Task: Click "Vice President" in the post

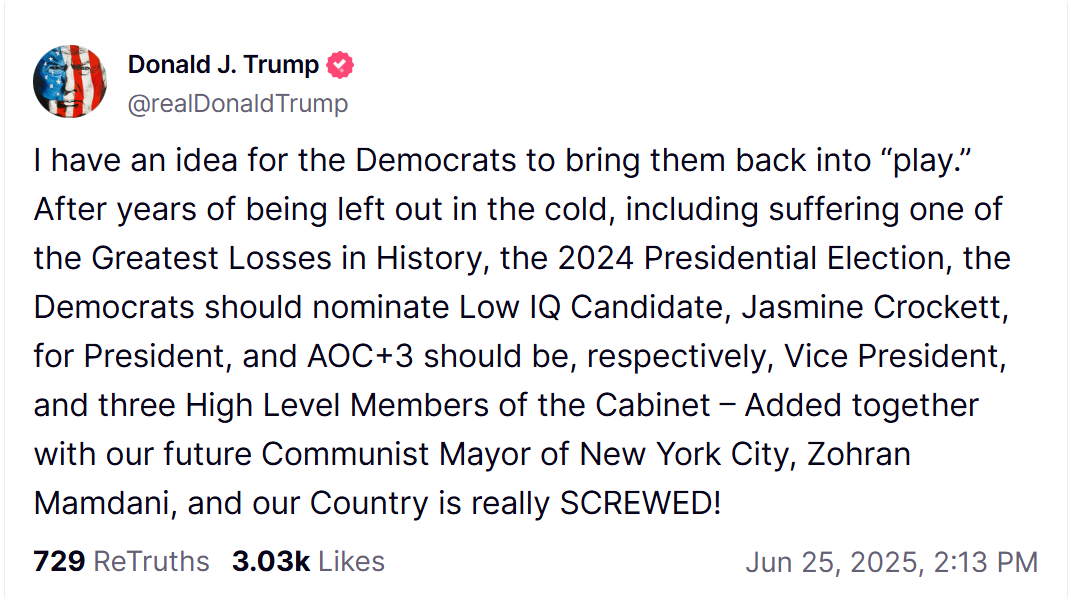Action: point(895,356)
